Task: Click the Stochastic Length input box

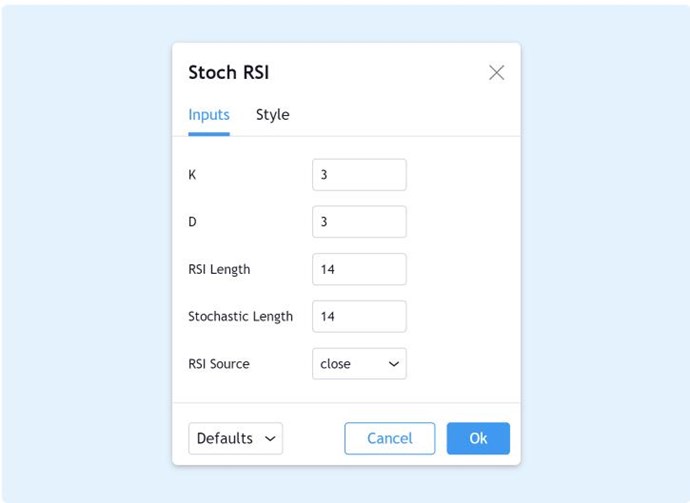Action: (x=359, y=316)
